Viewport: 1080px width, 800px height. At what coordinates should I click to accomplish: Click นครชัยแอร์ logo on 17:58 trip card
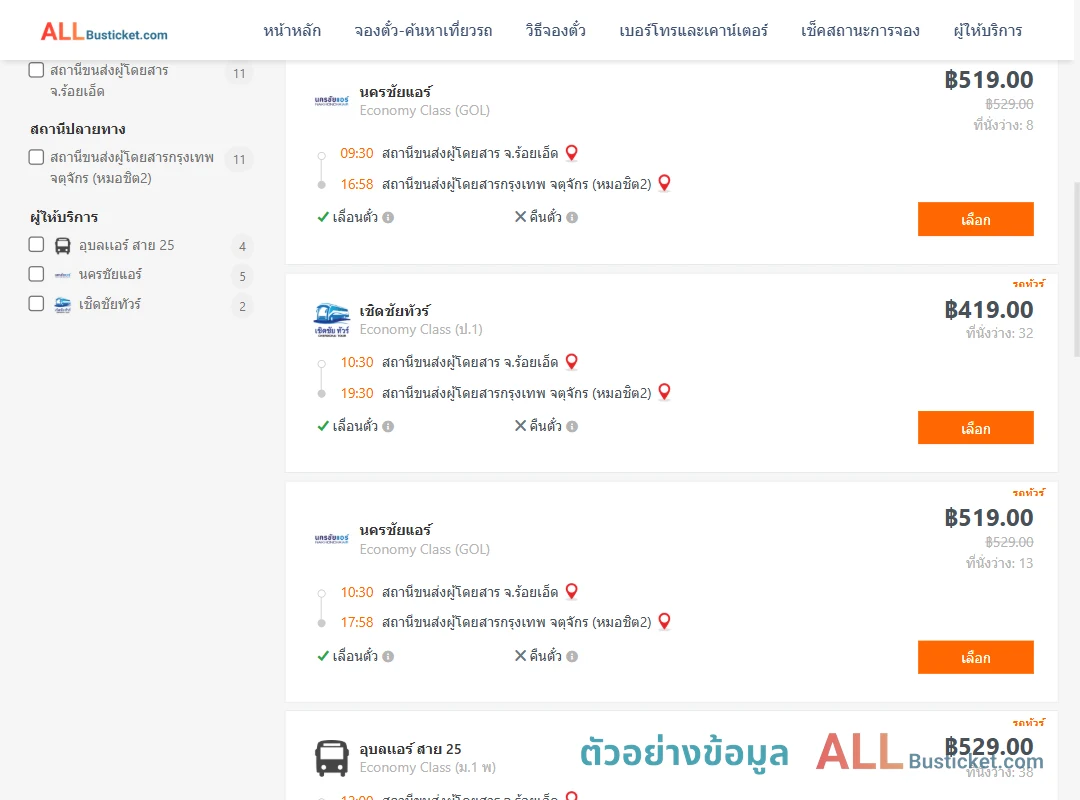click(331, 538)
